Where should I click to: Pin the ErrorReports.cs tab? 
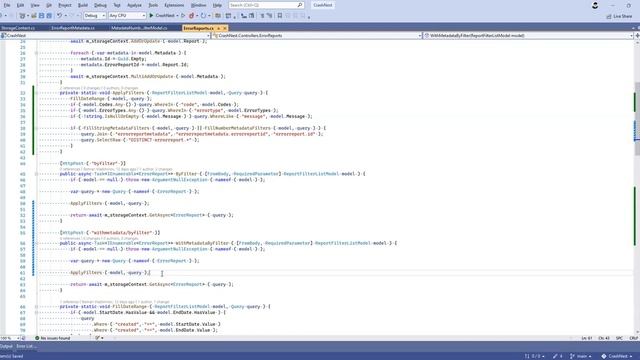click(x=218, y=28)
